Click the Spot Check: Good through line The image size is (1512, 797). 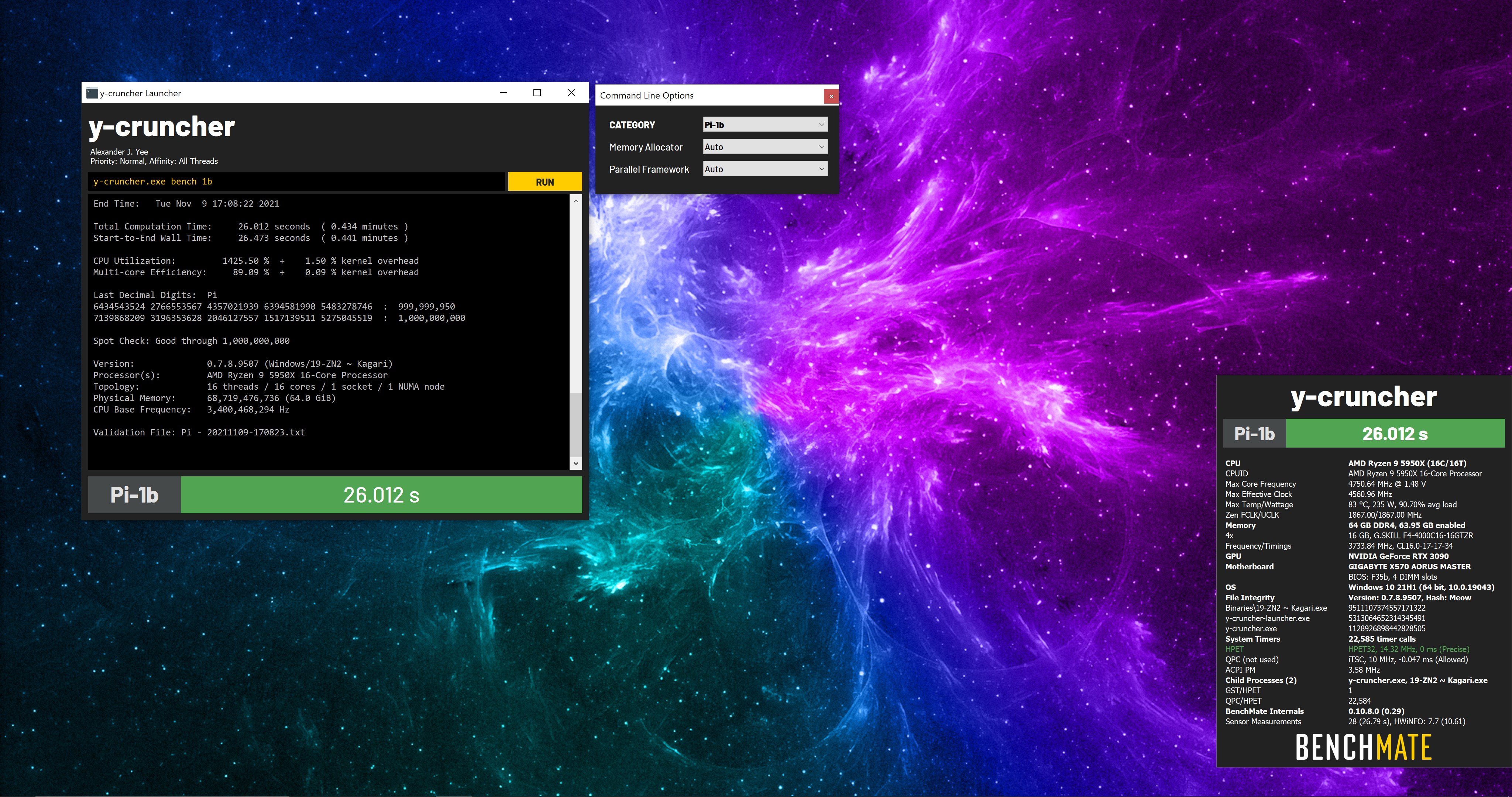pyautogui.click(x=191, y=341)
